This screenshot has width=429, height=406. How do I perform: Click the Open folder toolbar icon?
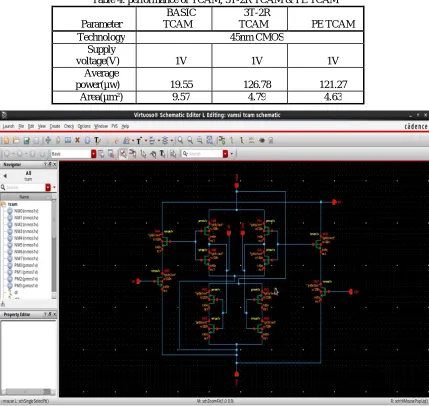(x=16, y=140)
